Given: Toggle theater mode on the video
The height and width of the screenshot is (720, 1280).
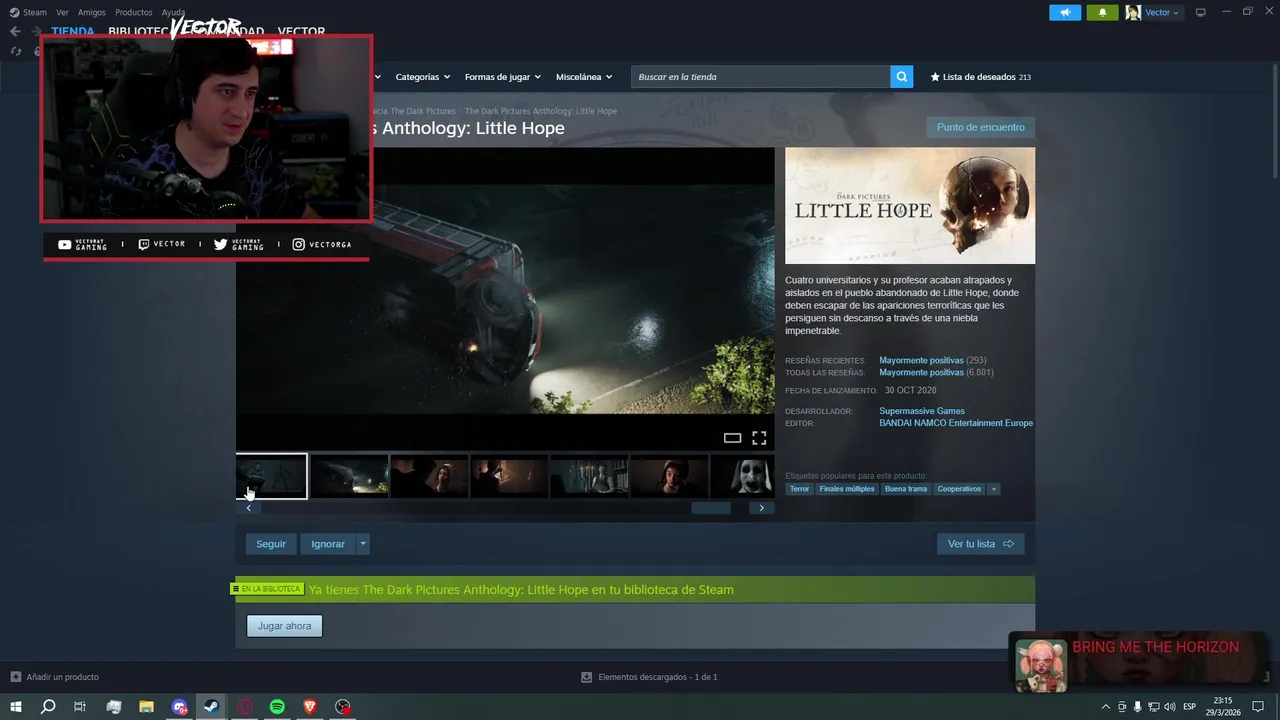Looking at the screenshot, I should pos(732,438).
